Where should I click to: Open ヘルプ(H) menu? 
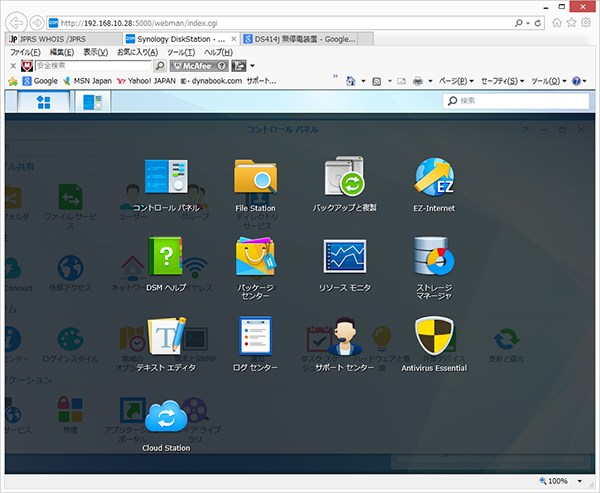point(218,52)
